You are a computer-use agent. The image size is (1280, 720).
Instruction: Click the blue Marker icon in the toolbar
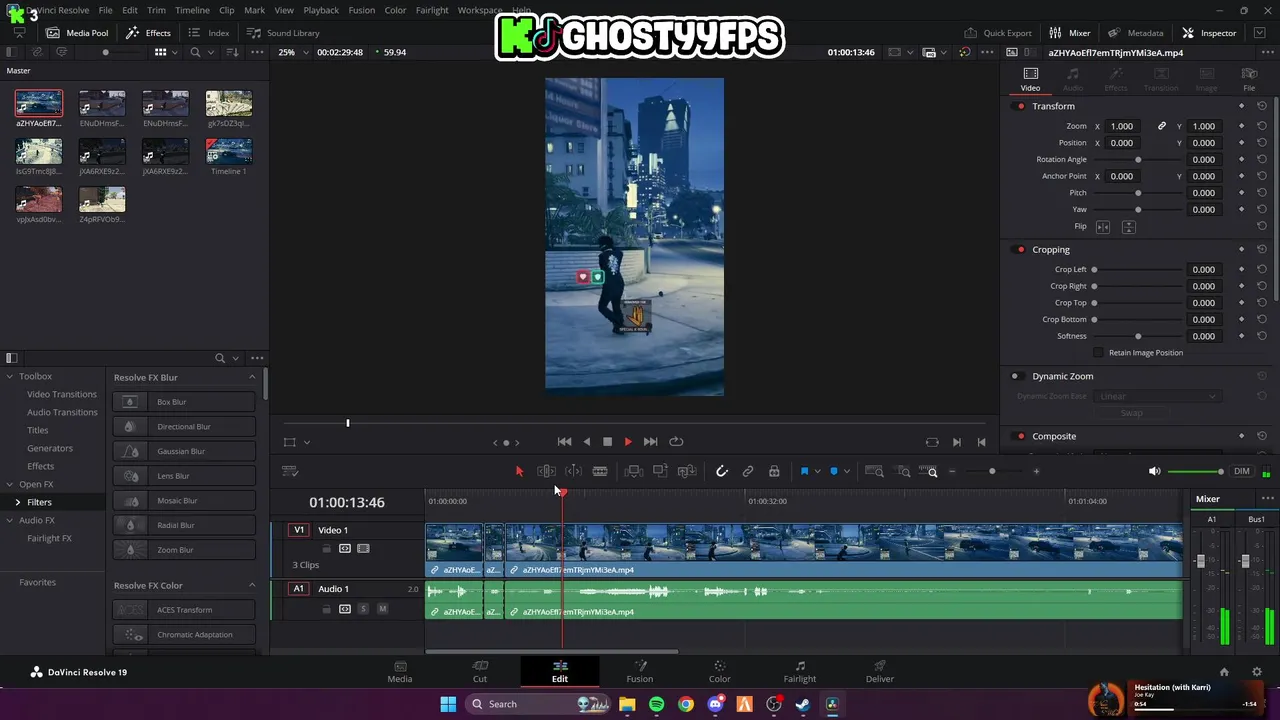834,471
